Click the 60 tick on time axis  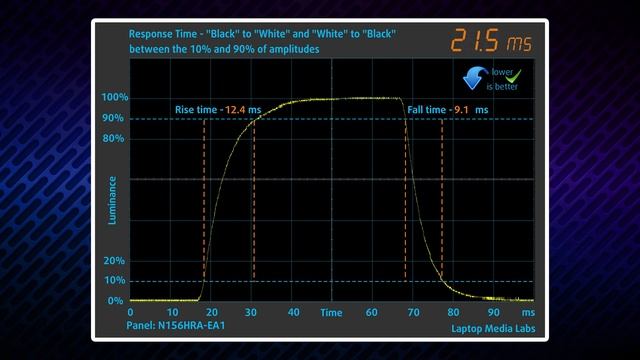tap(371, 313)
